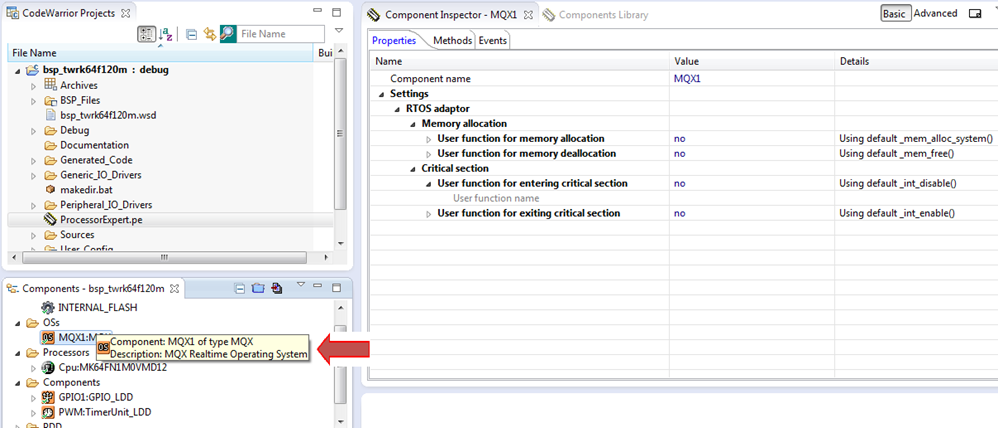Viewport: 998px width, 428px height.
Task: Open CodeWarrior Projects view menu dropdown arrow
Action: click(x=339, y=30)
